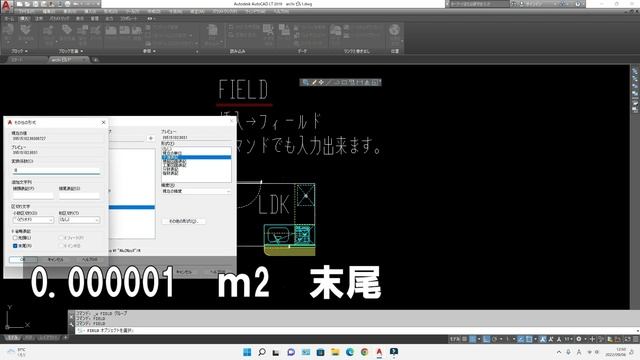Image resolution: width=640 pixels, height=360 pixels.
Task: Toggle polar tracking in status bar
Action: coord(494,339)
